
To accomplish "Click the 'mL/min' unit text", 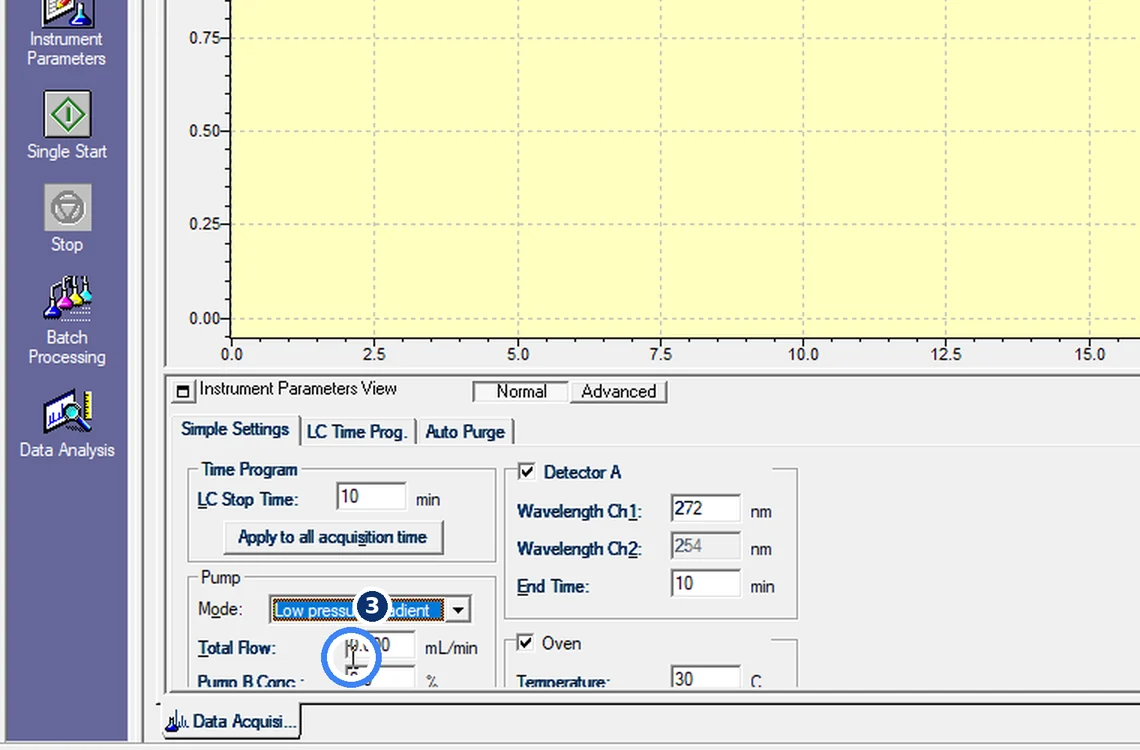I will 451,648.
